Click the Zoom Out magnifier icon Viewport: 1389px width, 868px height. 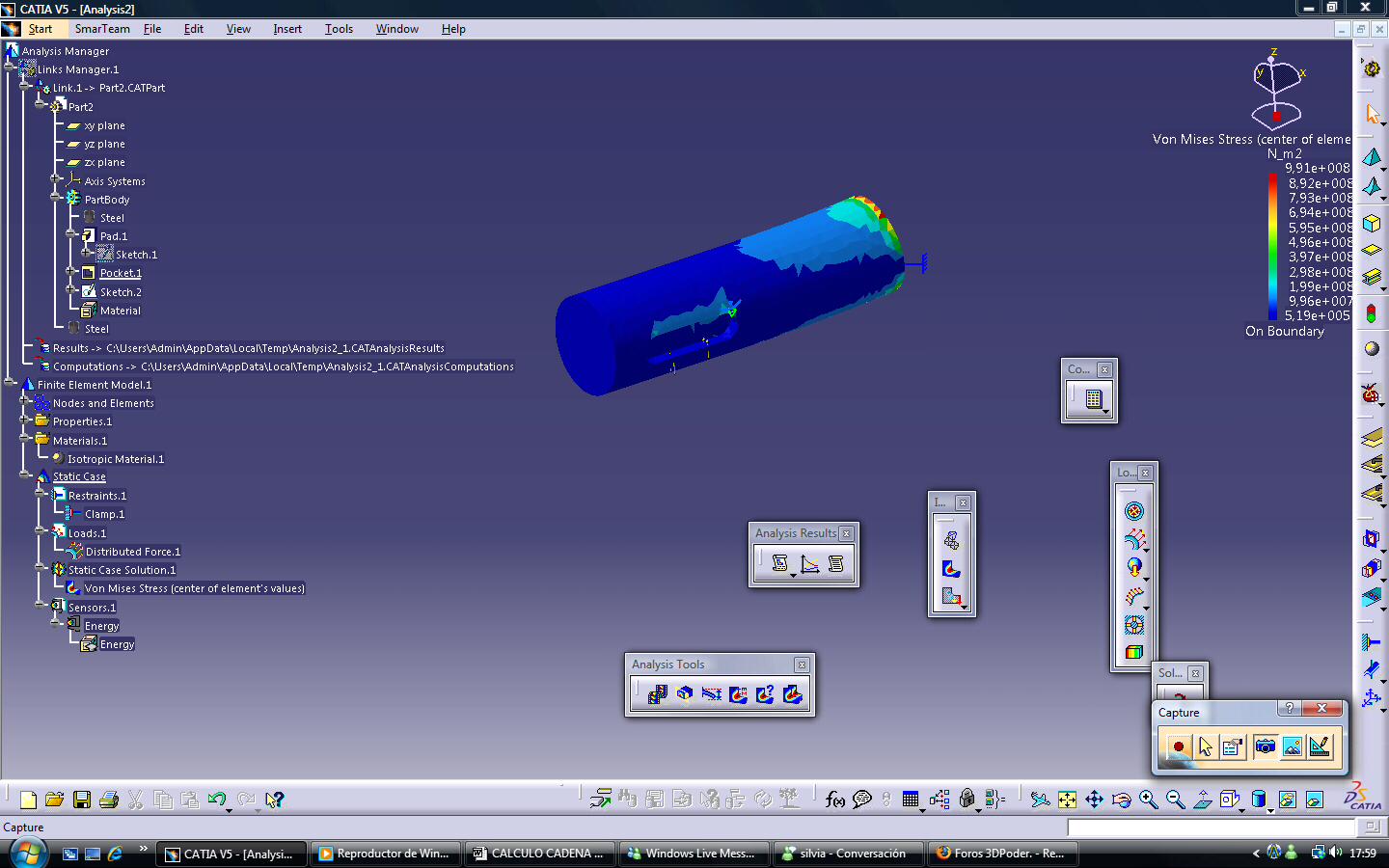[x=1175, y=800]
